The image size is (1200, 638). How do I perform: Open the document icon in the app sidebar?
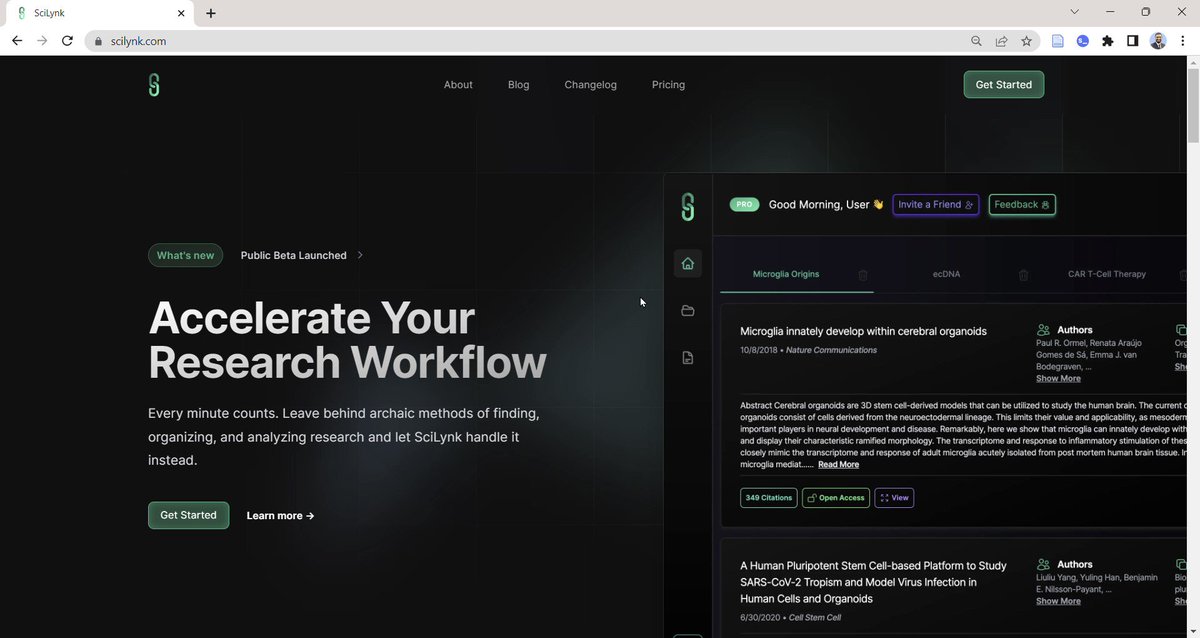[x=688, y=357]
